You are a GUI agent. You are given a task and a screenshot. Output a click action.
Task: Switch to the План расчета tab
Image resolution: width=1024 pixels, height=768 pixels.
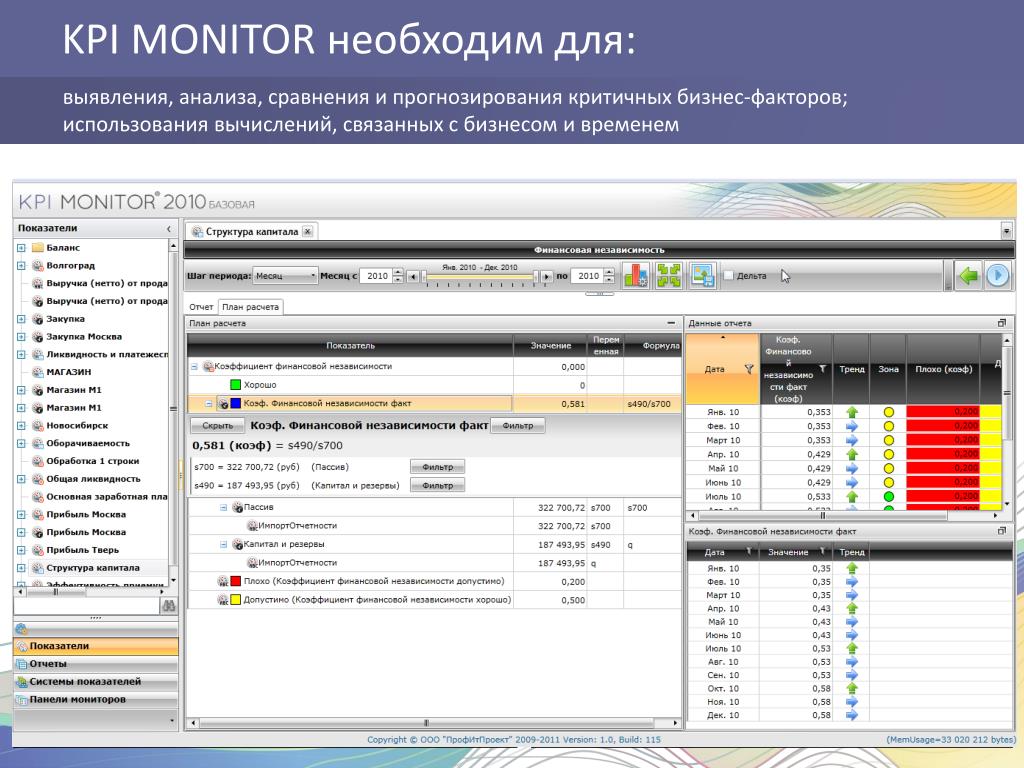coord(250,307)
